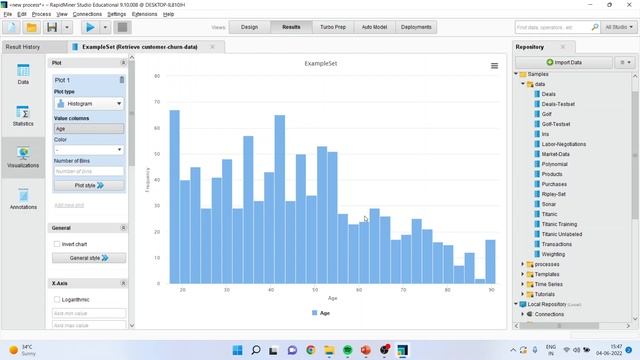
Task: Open the Plot type Histogram dropdown
Action: point(89,104)
